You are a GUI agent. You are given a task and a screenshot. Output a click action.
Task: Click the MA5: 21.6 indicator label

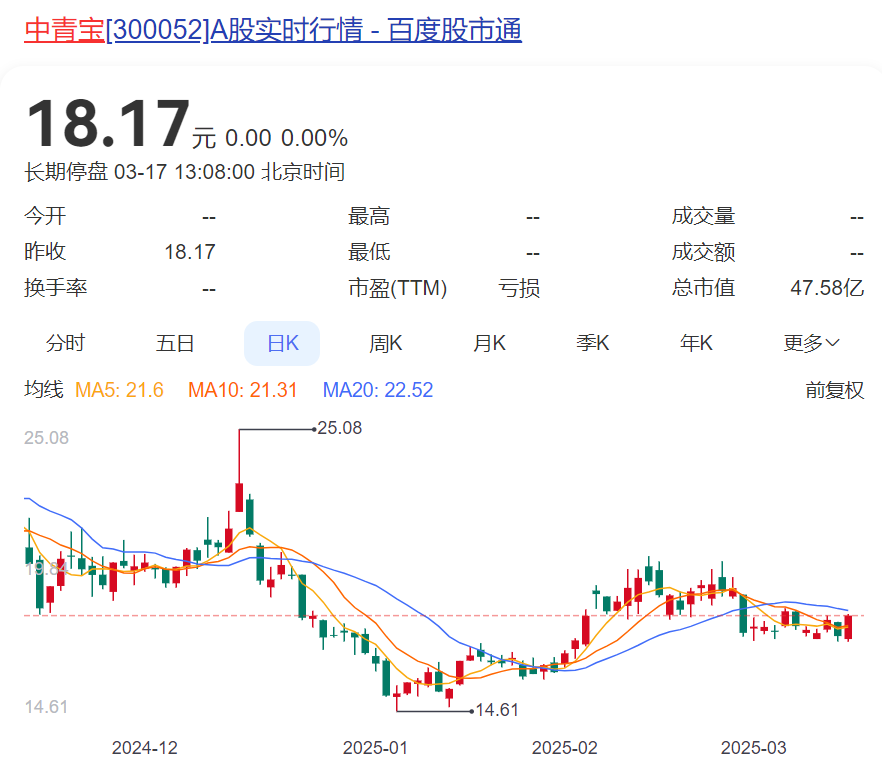coord(119,390)
